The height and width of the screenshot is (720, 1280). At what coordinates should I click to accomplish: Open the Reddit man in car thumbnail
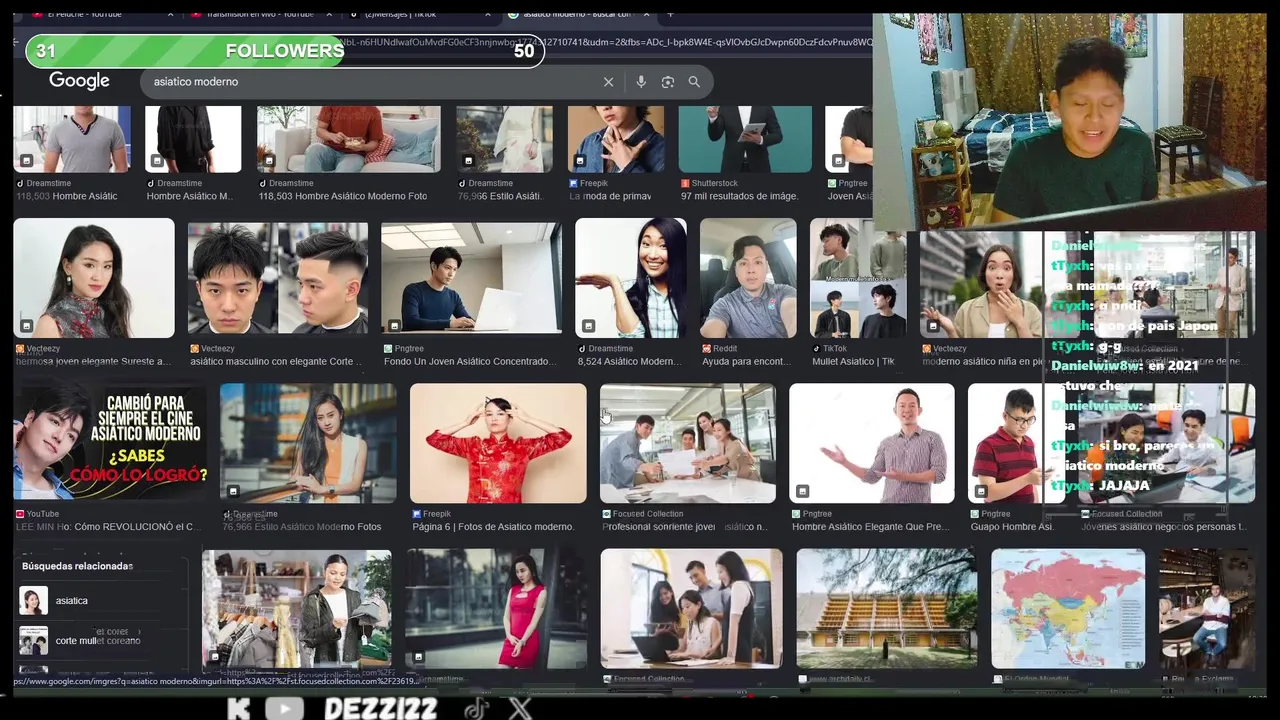(x=748, y=278)
